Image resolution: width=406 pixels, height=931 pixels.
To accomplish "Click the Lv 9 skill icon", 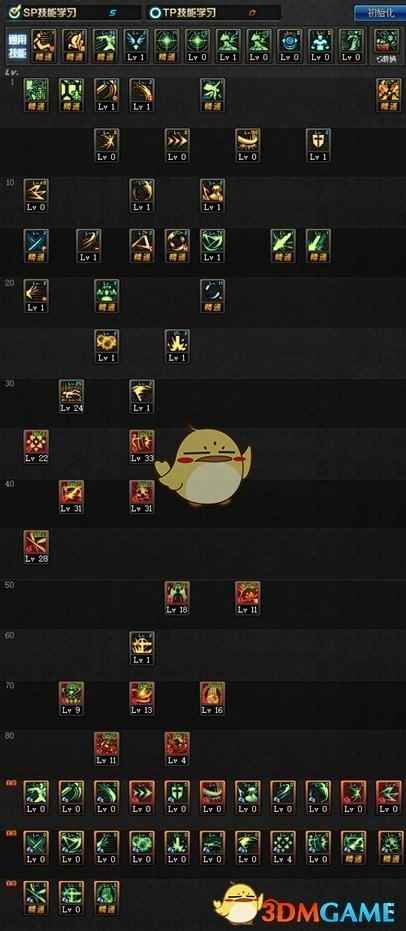I will coord(71,698).
